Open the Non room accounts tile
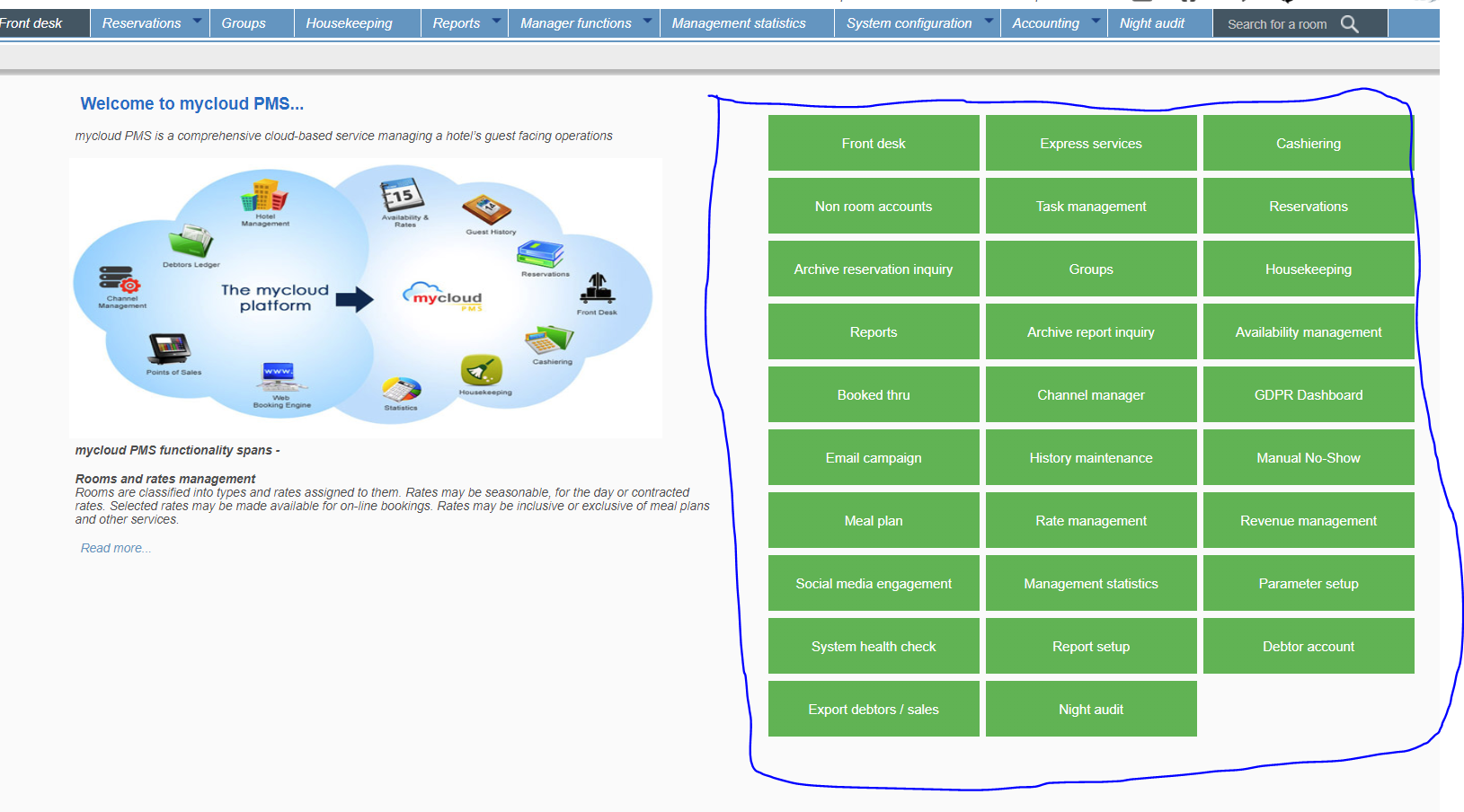 874,206
